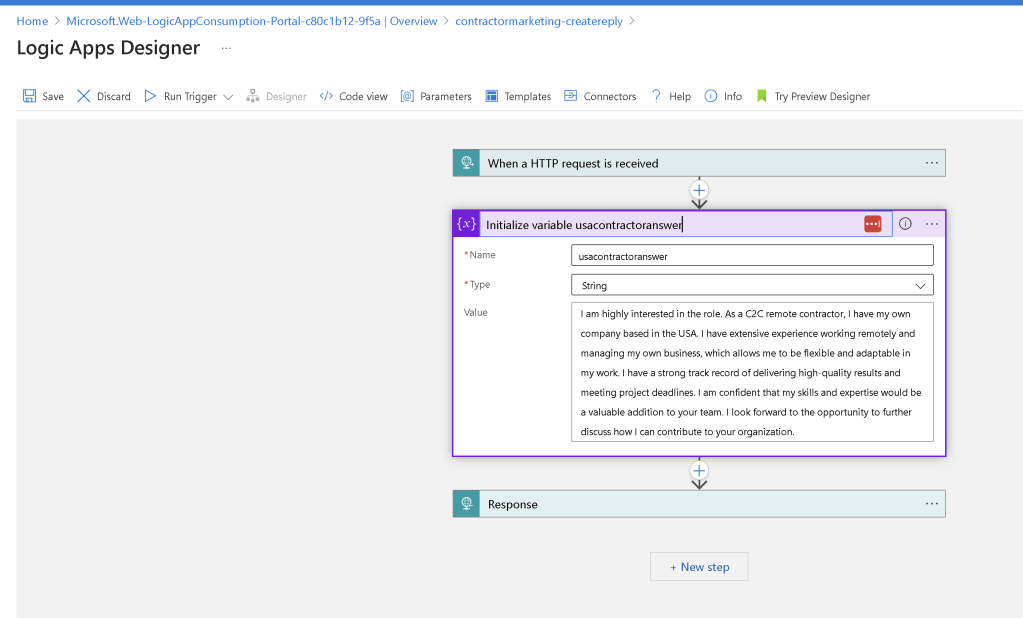The image size is (1023, 618).
Task: Open Templates from the toolbar label
Action: [x=527, y=97]
